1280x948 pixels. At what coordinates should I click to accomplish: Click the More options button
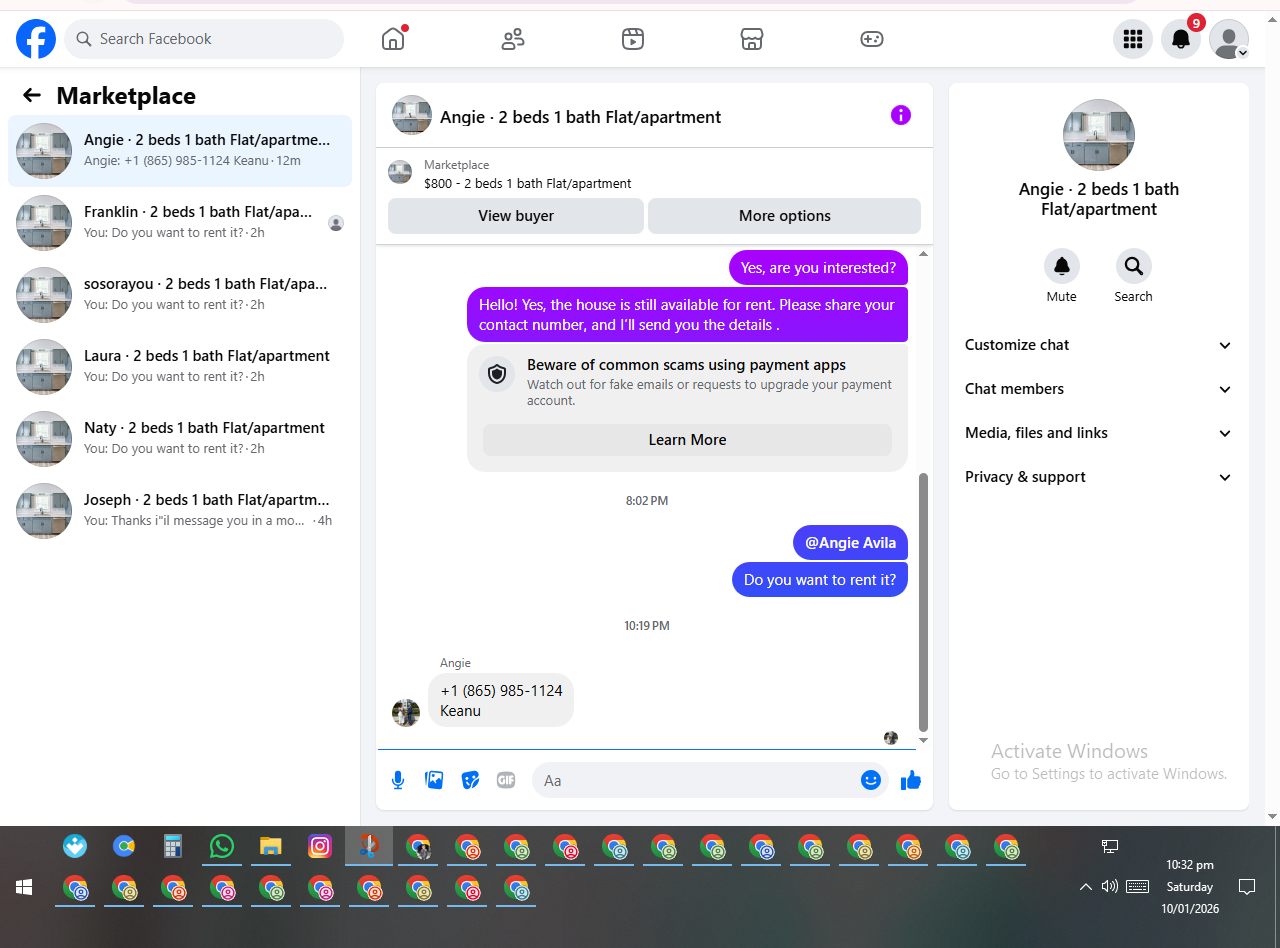(x=785, y=216)
